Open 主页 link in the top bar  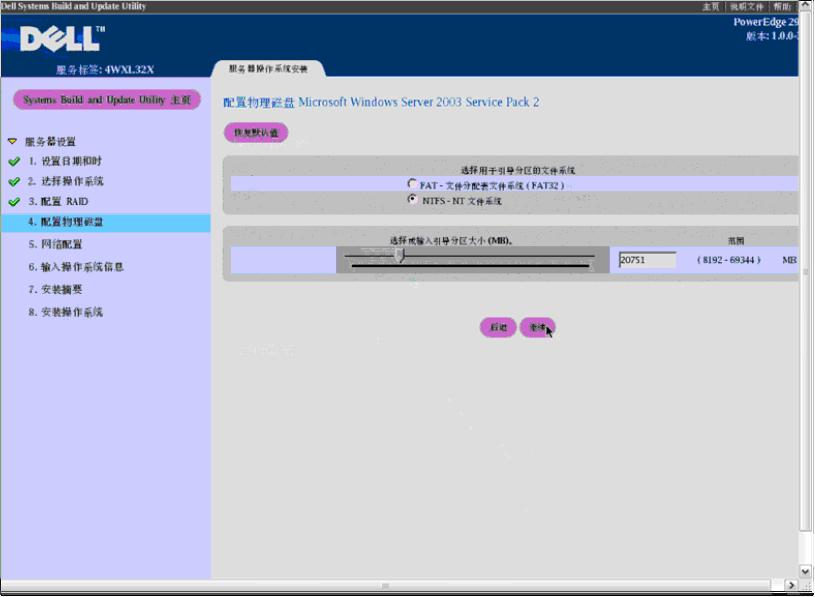(x=711, y=6)
